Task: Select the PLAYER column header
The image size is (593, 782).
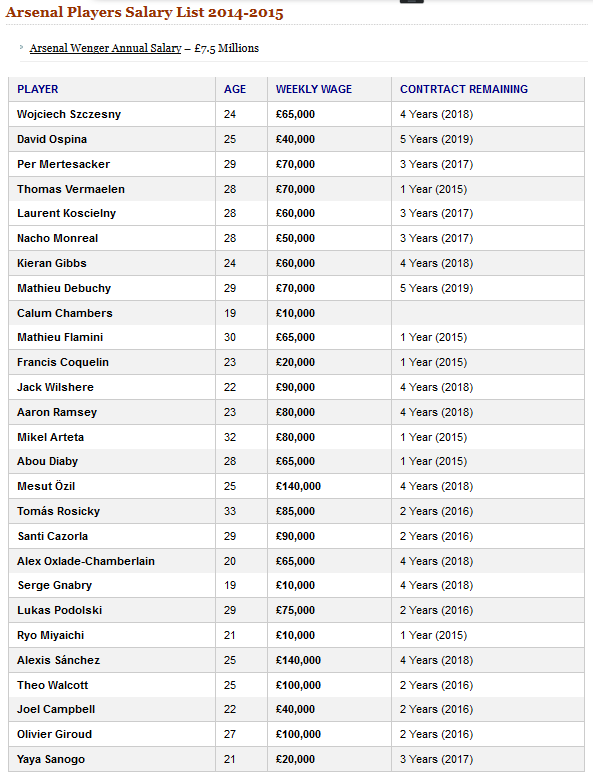Action: pos(37,89)
